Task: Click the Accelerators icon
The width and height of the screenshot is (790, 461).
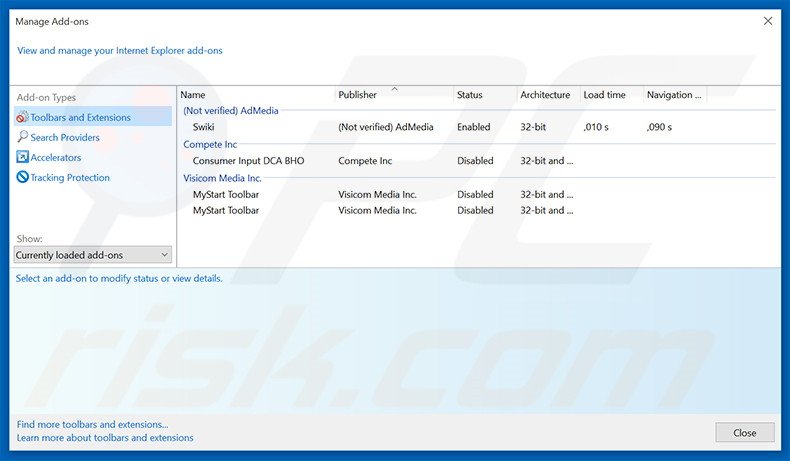Action: click(x=22, y=157)
